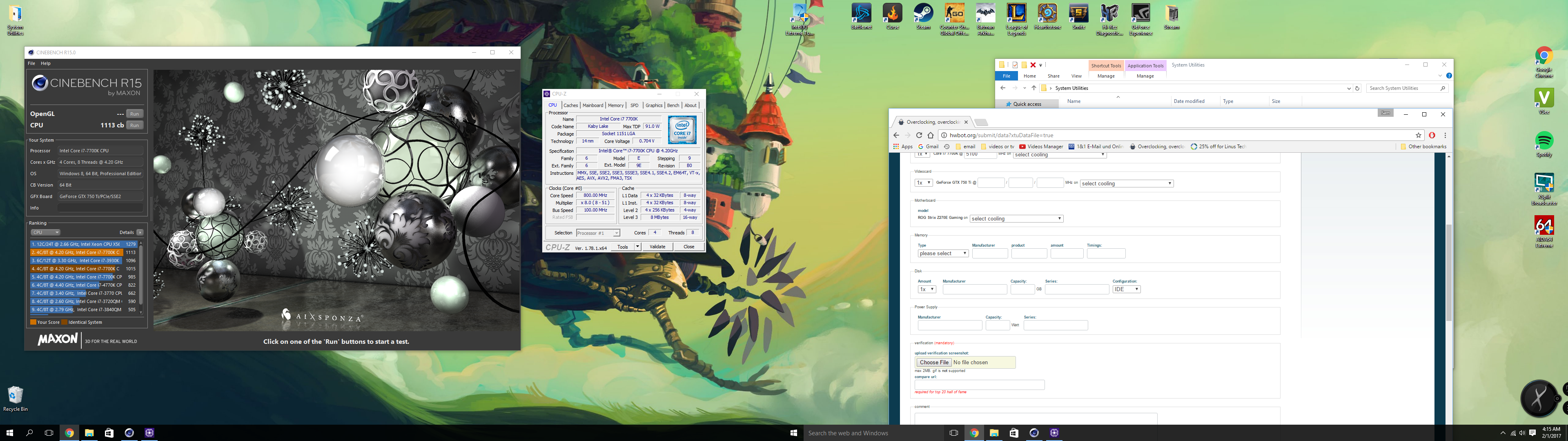The image size is (1568, 441).
Task: Open the Disk Configuration IDE dropdown
Action: [x=1126, y=290]
